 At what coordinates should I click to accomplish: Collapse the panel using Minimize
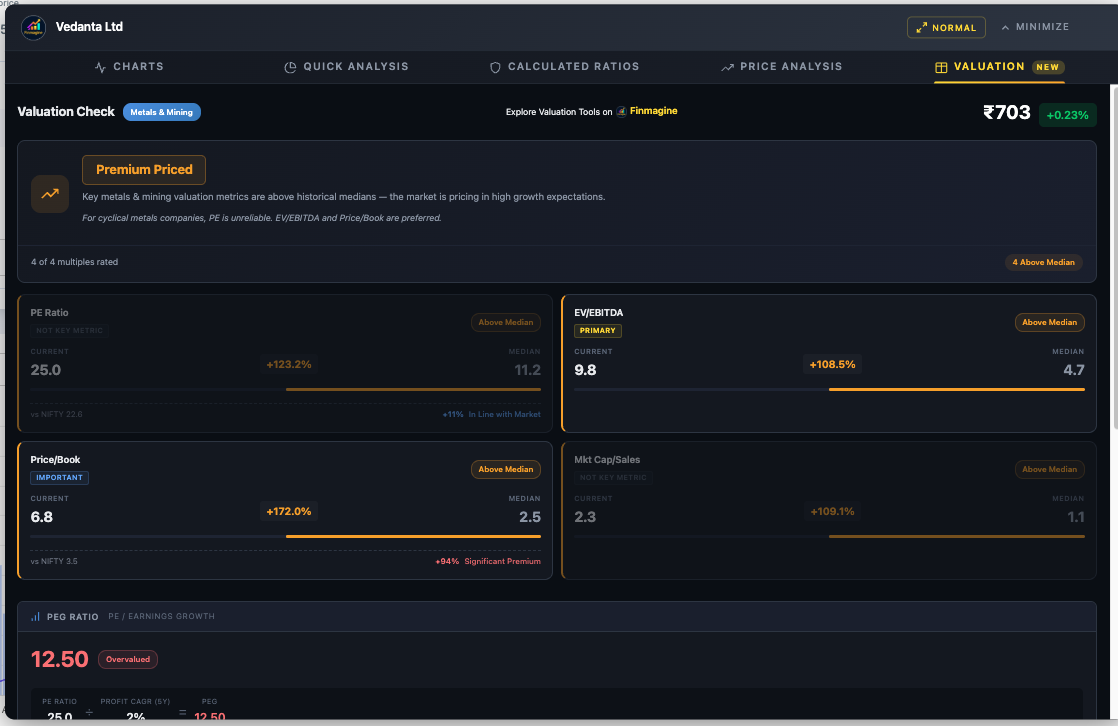[1035, 27]
